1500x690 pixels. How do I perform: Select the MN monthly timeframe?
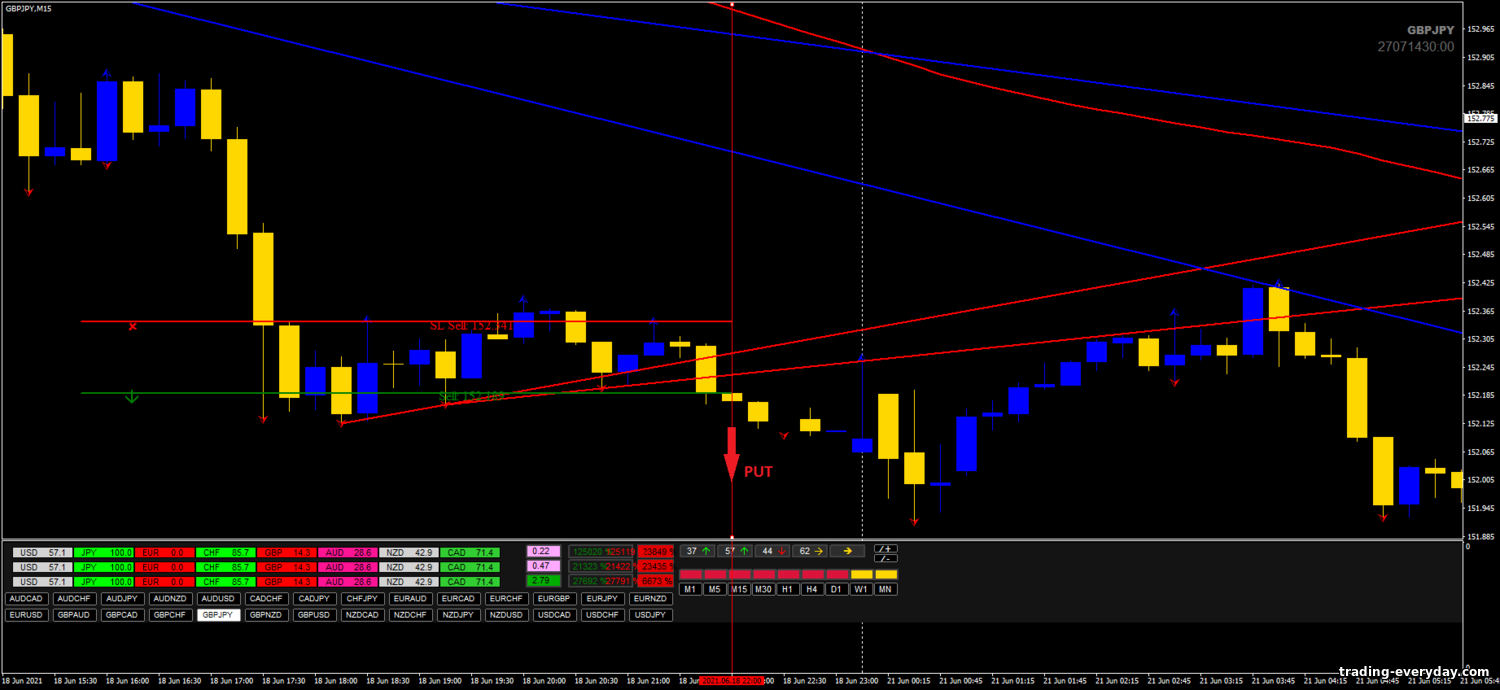click(885, 589)
